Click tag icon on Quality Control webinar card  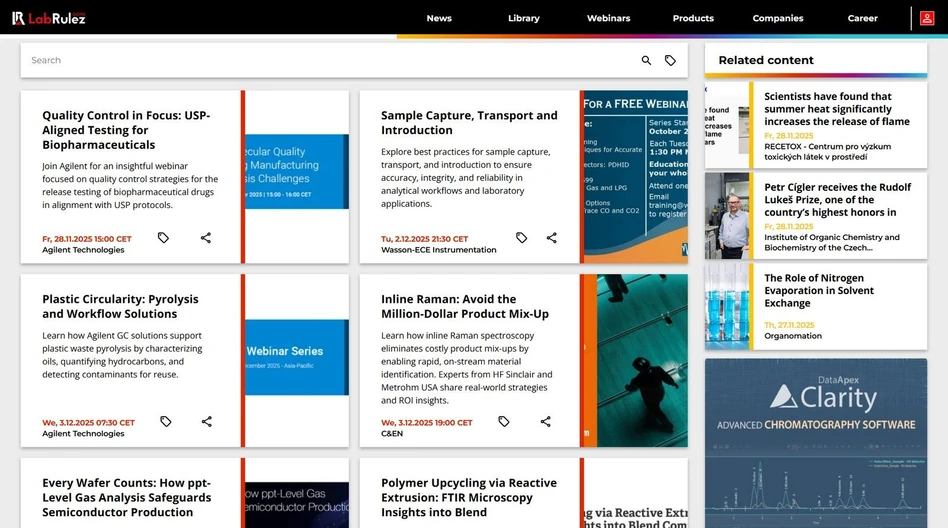pos(163,238)
